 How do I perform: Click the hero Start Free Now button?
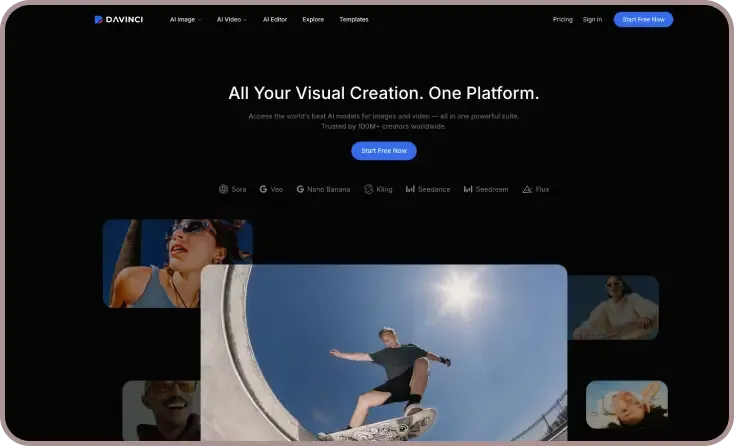(x=384, y=151)
